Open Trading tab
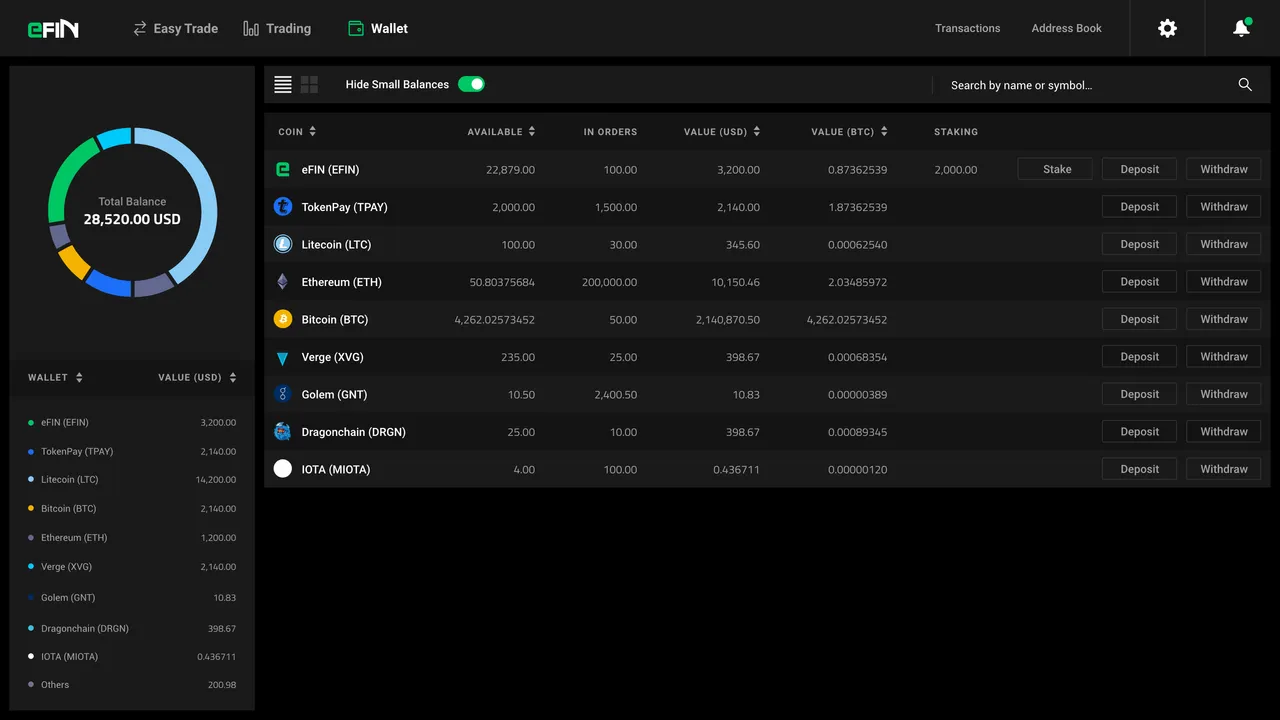 (277, 28)
